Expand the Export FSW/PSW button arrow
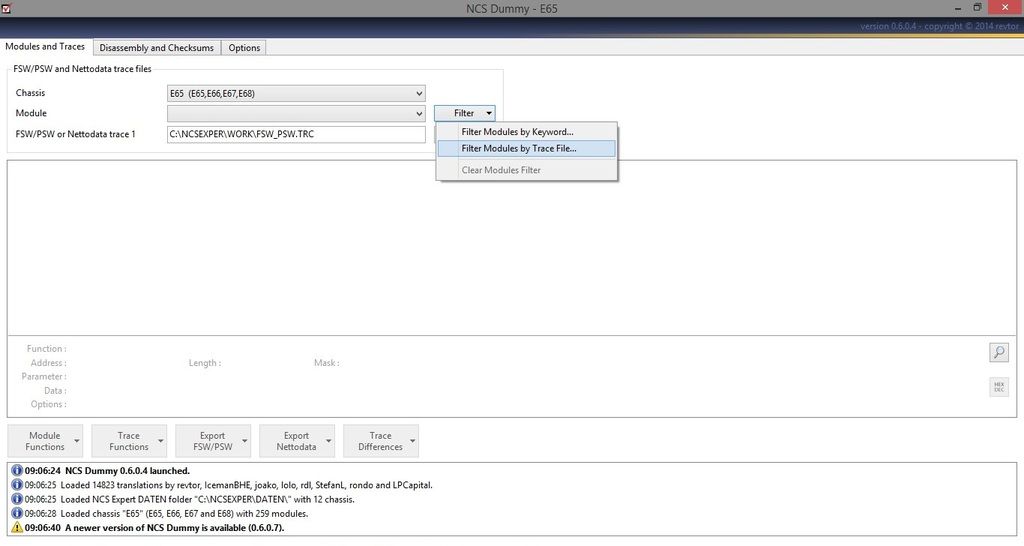 pos(244,441)
